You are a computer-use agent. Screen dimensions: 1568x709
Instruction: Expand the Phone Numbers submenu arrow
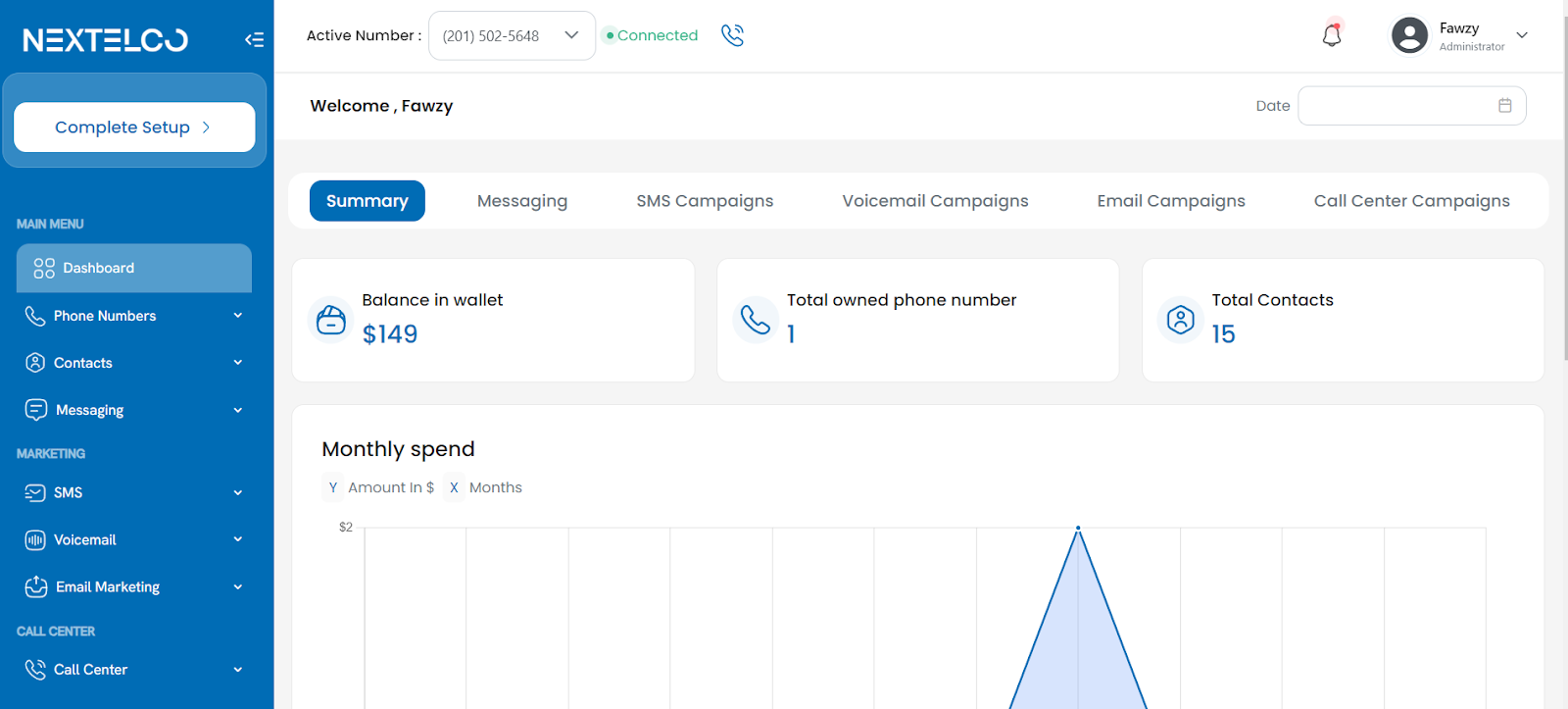(238, 316)
